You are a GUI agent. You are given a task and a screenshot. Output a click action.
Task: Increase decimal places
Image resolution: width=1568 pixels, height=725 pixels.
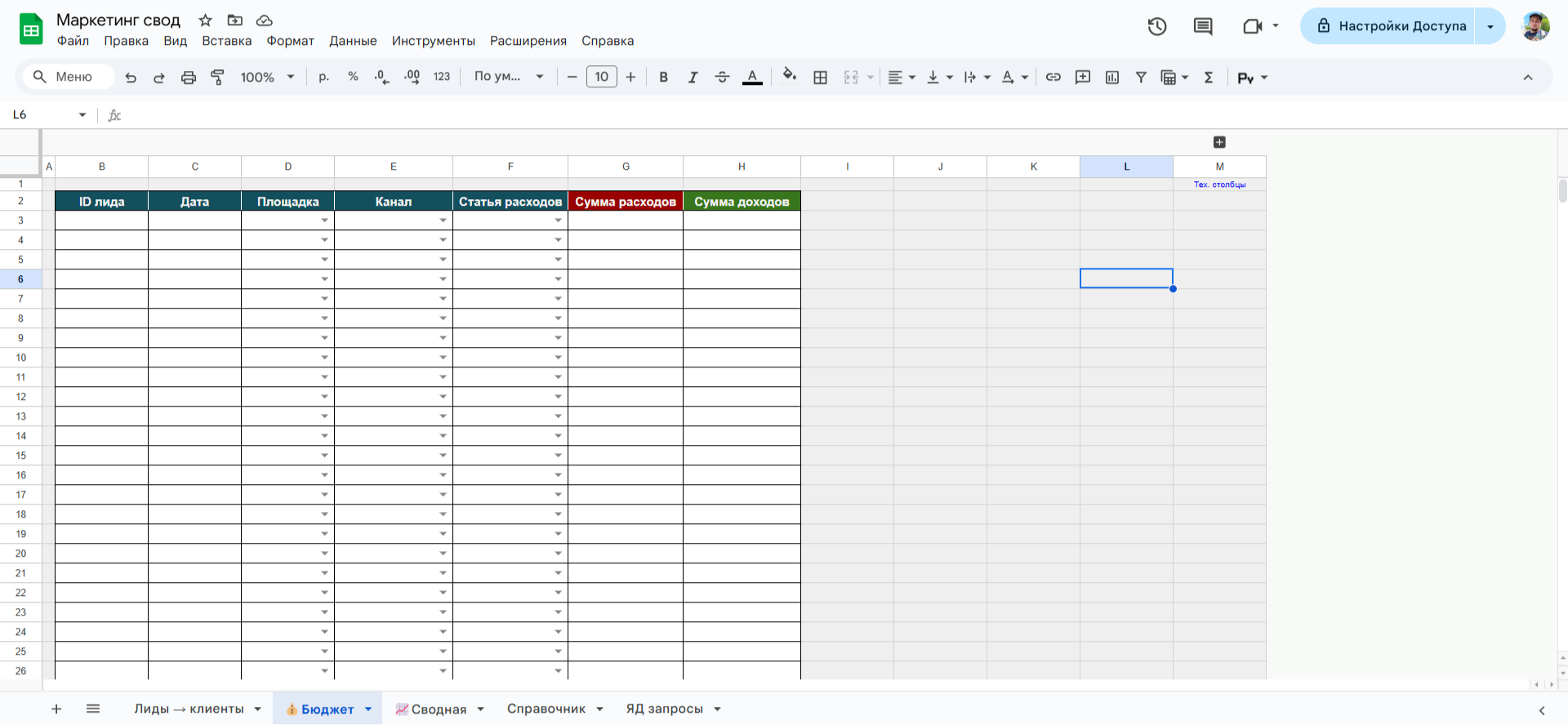(412, 77)
